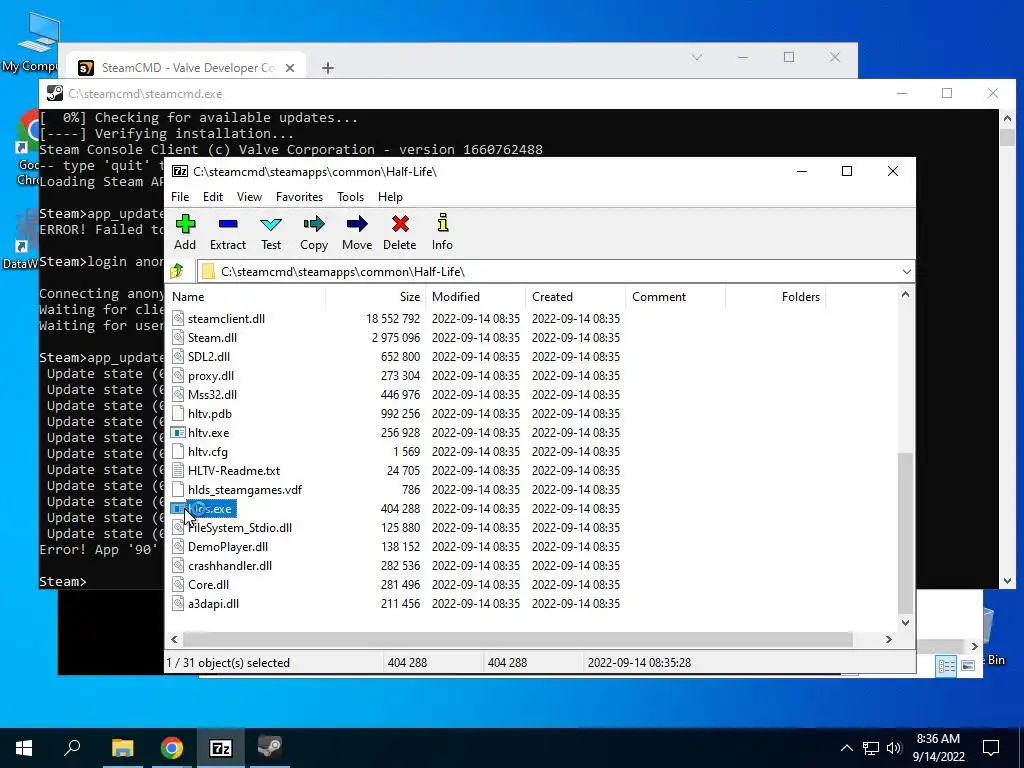Open the Edit menu in 7-Zip
The height and width of the screenshot is (768, 1024).
[213, 197]
